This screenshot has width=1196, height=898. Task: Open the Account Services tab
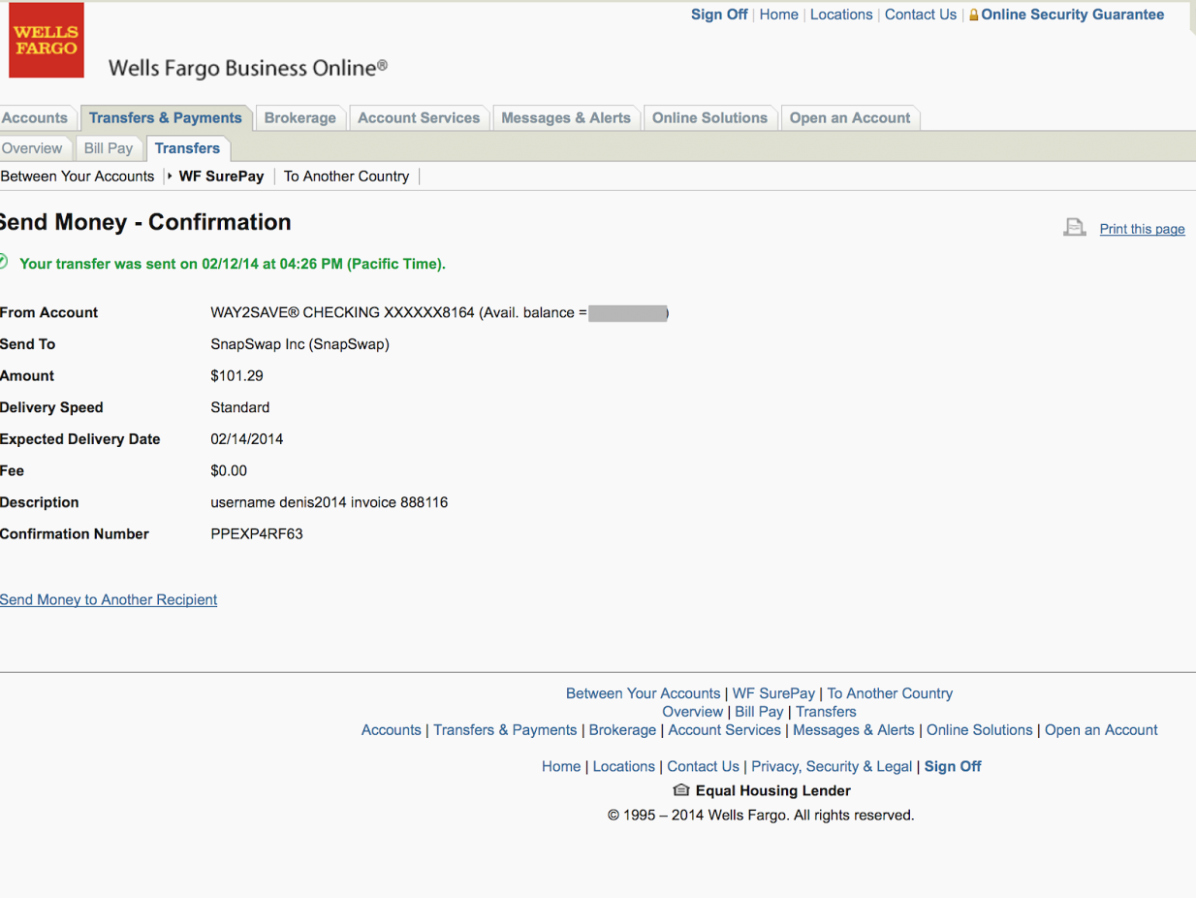pos(419,117)
